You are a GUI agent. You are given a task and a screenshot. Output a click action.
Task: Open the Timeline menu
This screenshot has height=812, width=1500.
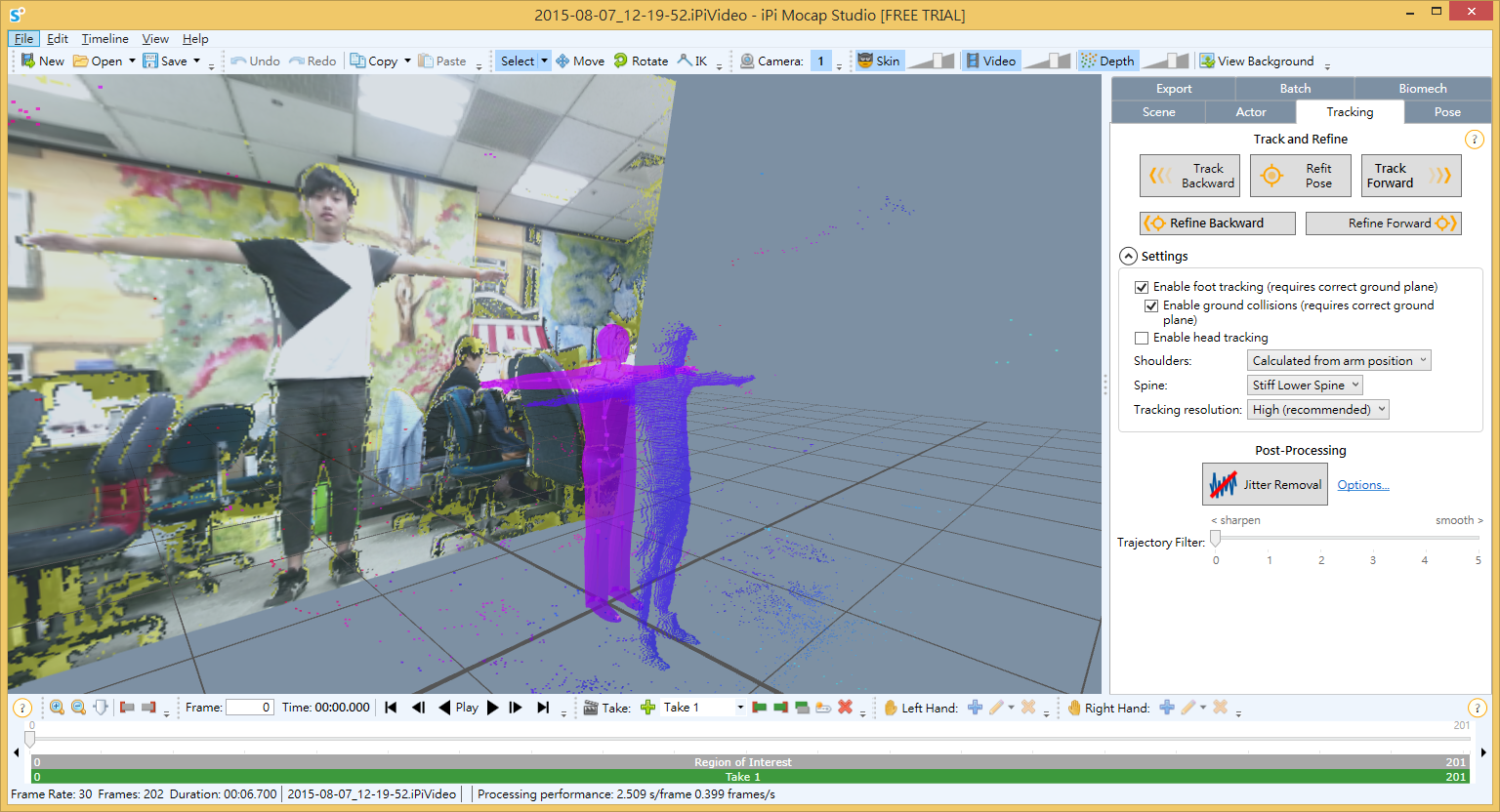click(104, 39)
